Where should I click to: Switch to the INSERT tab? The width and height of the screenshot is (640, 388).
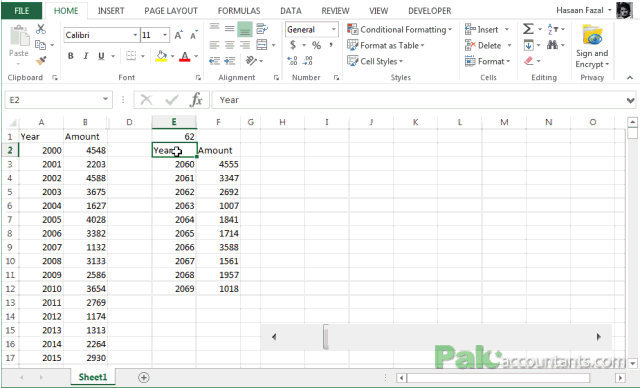(x=111, y=11)
